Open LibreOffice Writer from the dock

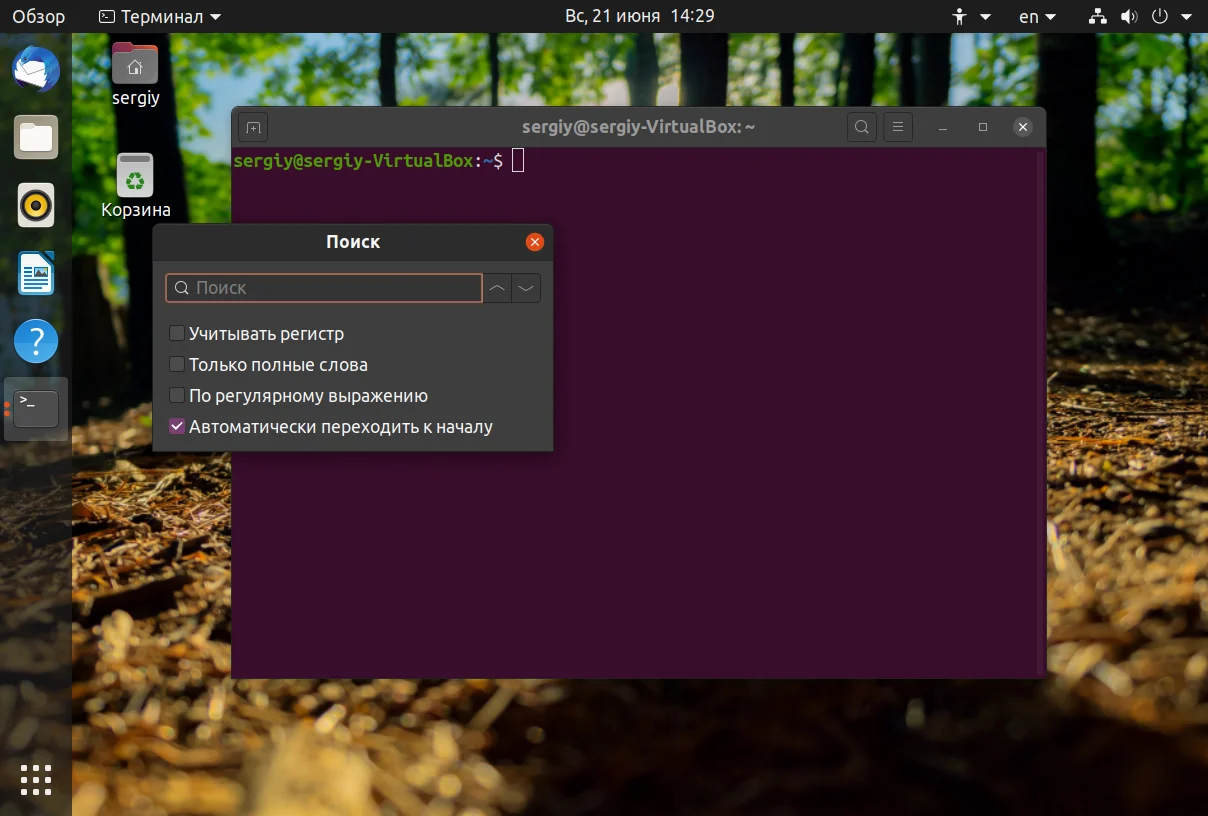(36, 273)
